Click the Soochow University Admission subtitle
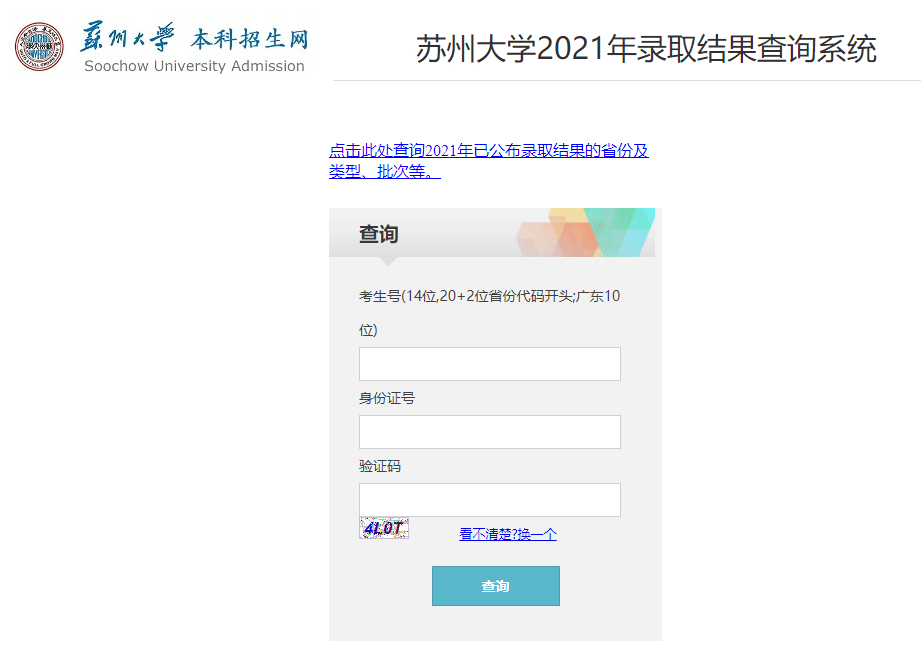 [194, 66]
